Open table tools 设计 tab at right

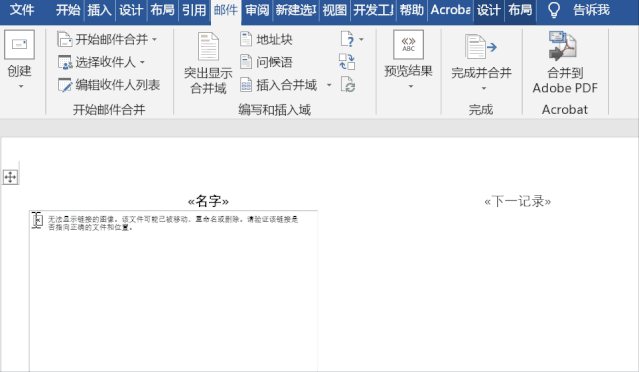(x=488, y=10)
